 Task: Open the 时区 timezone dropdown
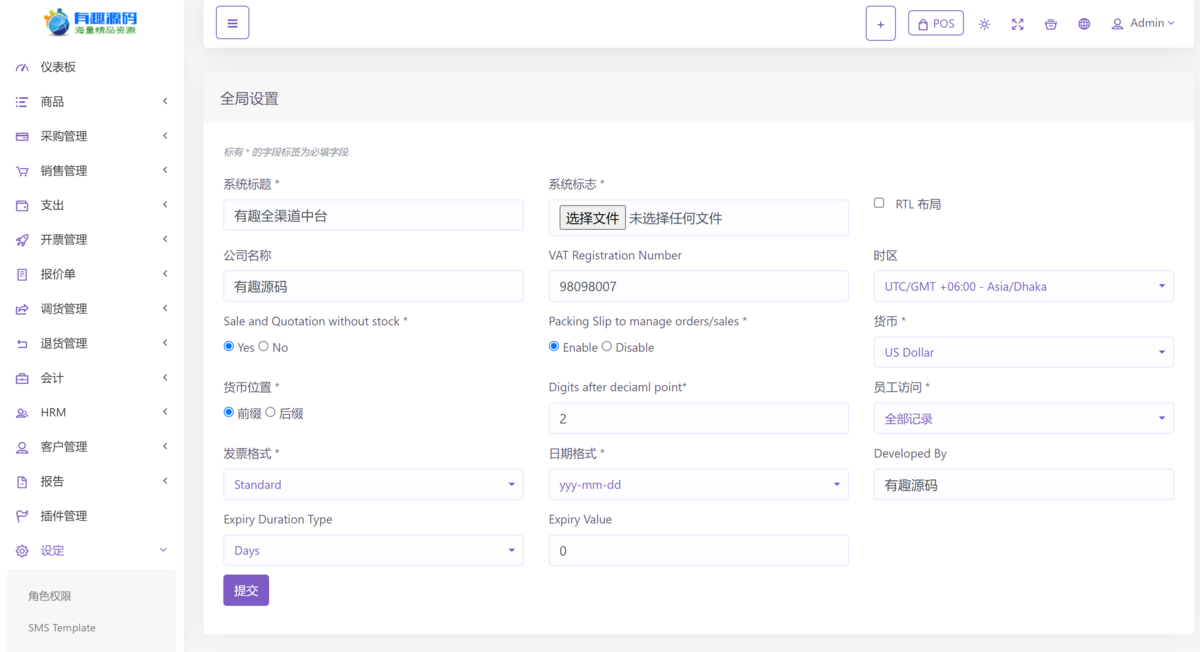tap(1023, 286)
